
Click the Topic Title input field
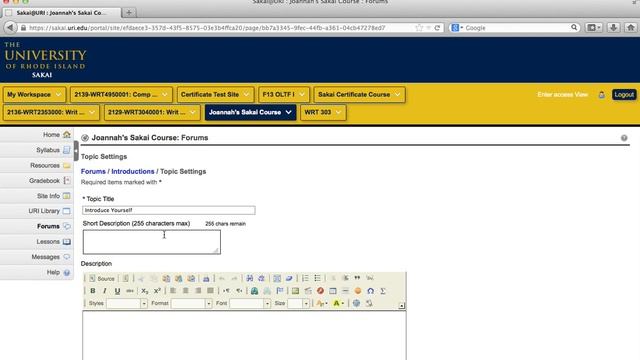169,210
